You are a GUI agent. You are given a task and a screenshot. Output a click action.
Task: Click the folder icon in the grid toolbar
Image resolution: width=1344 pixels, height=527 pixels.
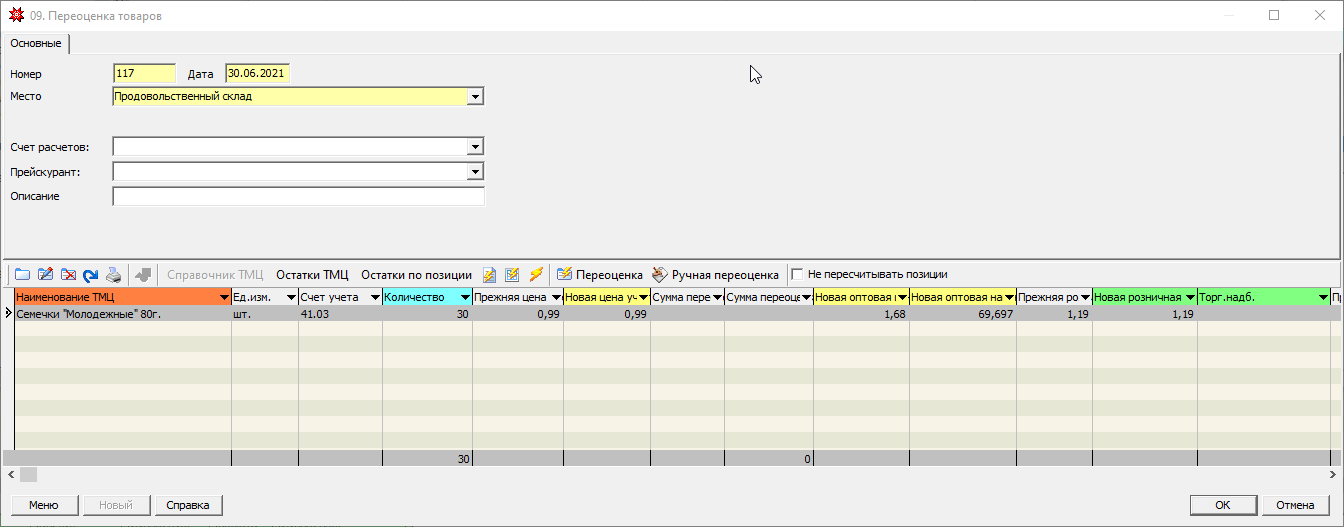pyautogui.click(x=22, y=274)
